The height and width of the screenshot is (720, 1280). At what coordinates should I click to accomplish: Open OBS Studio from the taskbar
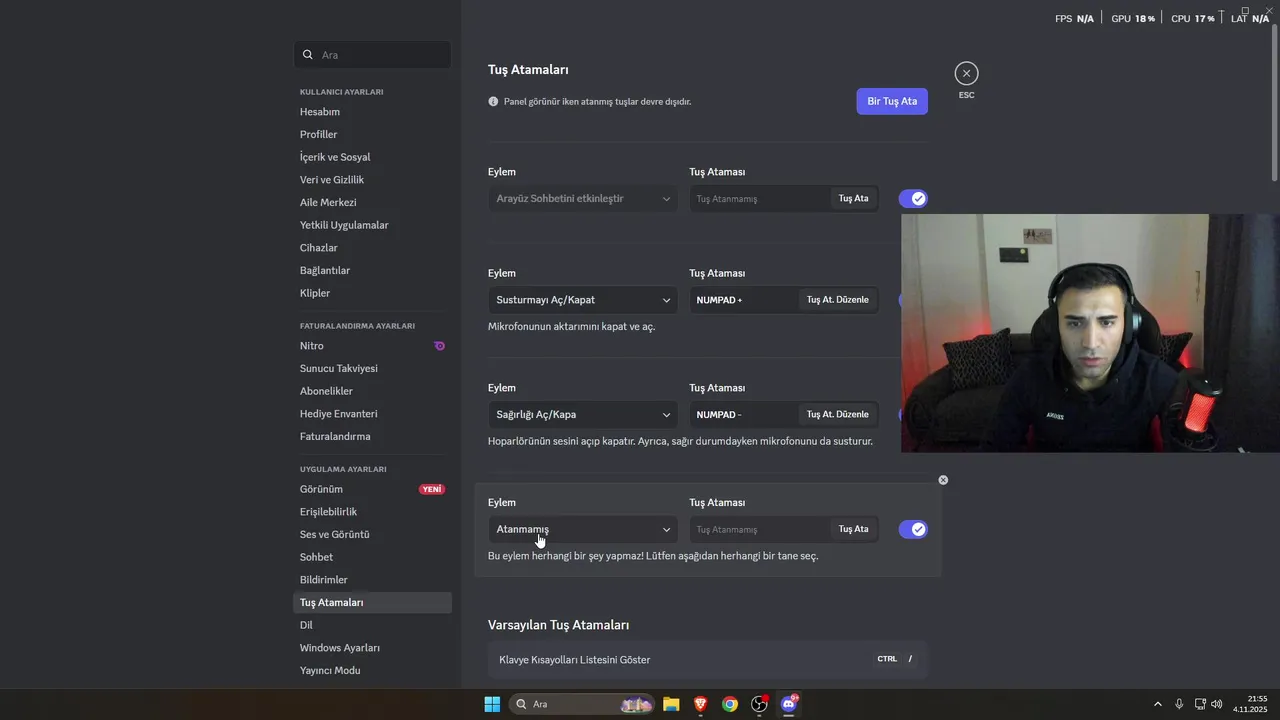759,704
